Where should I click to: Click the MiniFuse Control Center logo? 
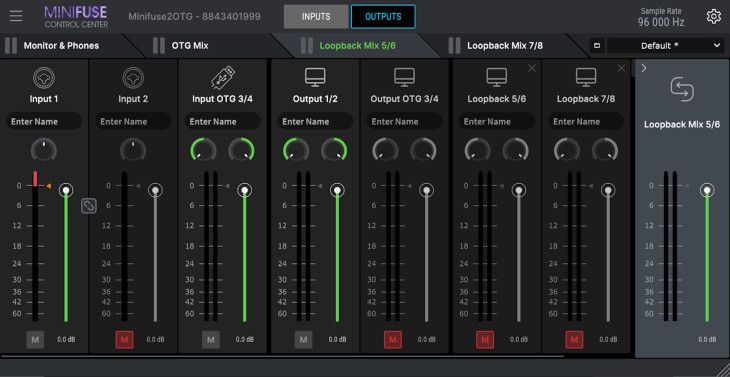tap(76, 17)
